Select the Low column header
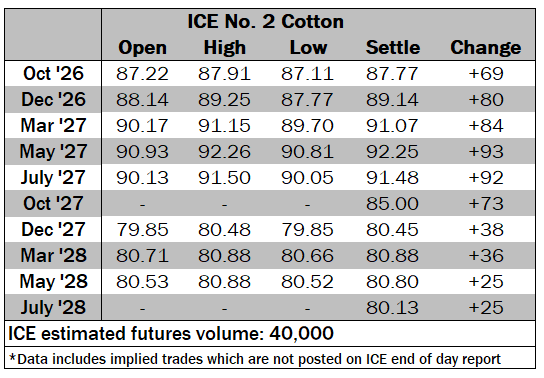Image resolution: width=544 pixels, height=378 pixels. tap(308, 48)
